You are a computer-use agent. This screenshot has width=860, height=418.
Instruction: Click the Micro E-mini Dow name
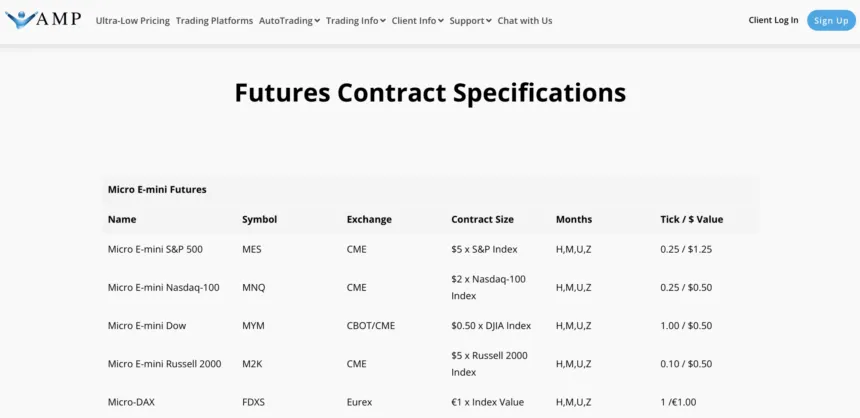147,325
